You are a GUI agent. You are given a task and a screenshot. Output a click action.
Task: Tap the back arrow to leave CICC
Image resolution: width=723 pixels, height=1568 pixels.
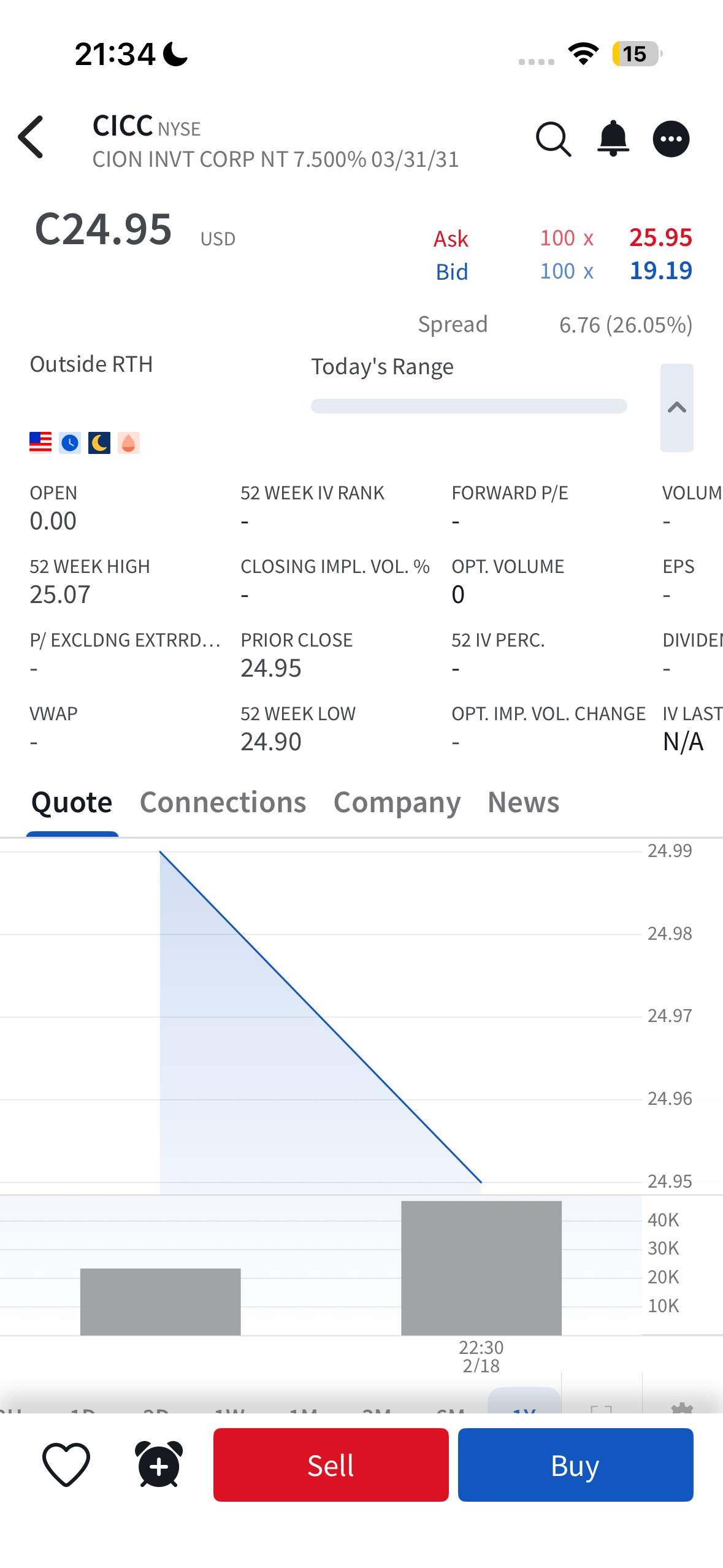pos(31,137)
